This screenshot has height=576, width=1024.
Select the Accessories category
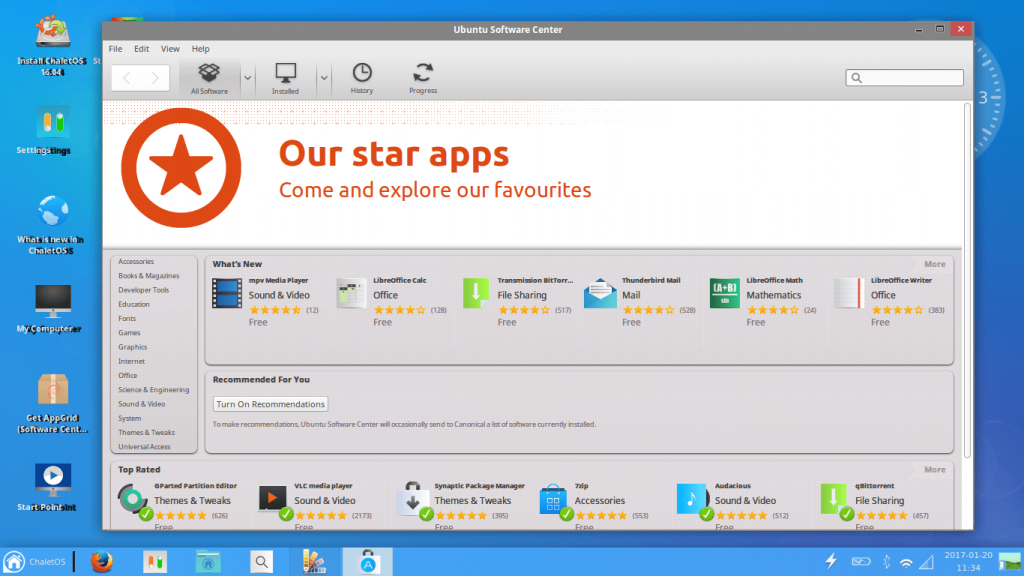coord(136,261)
